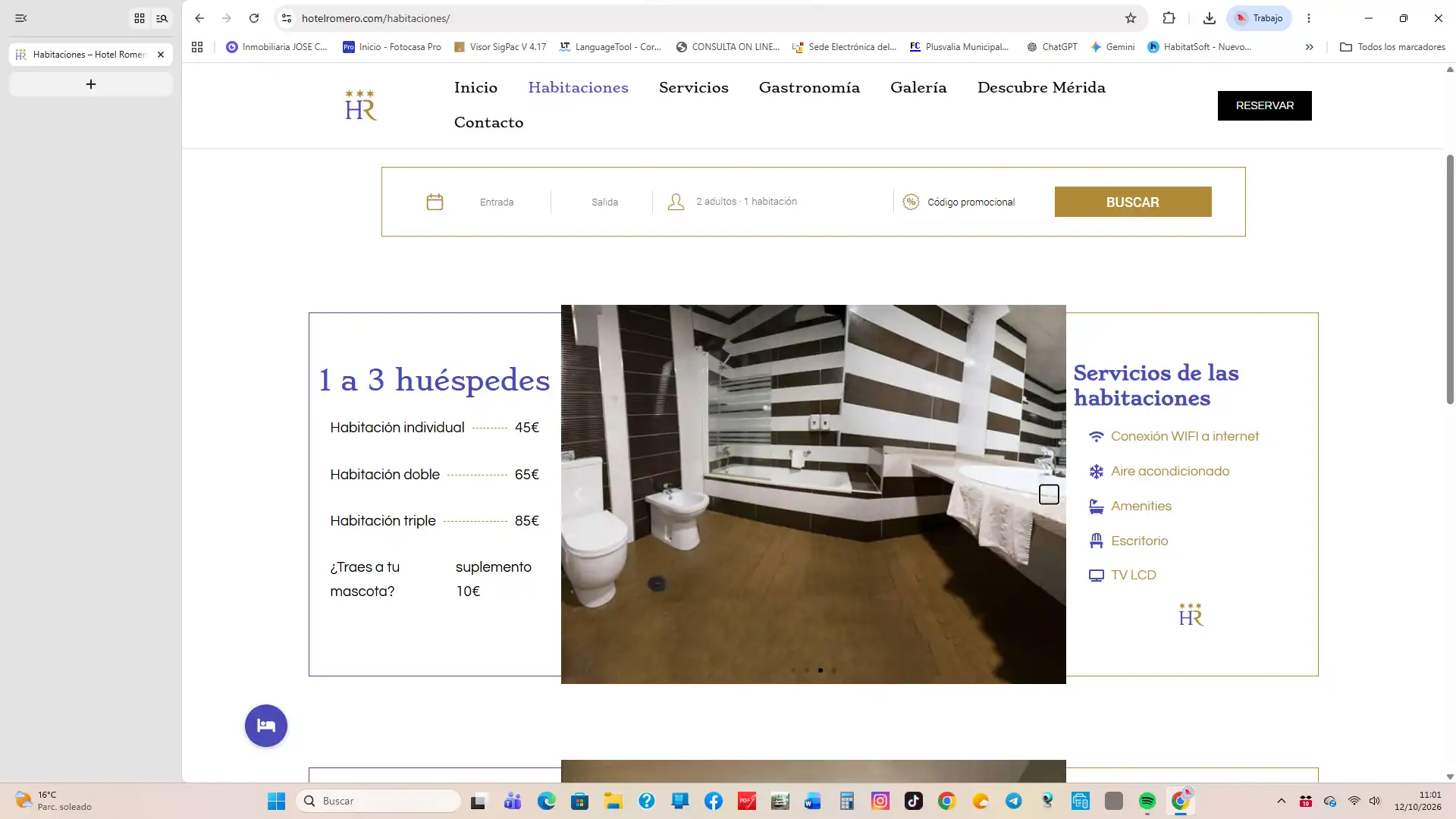Open Word from the taskbar

coord(813,801)
